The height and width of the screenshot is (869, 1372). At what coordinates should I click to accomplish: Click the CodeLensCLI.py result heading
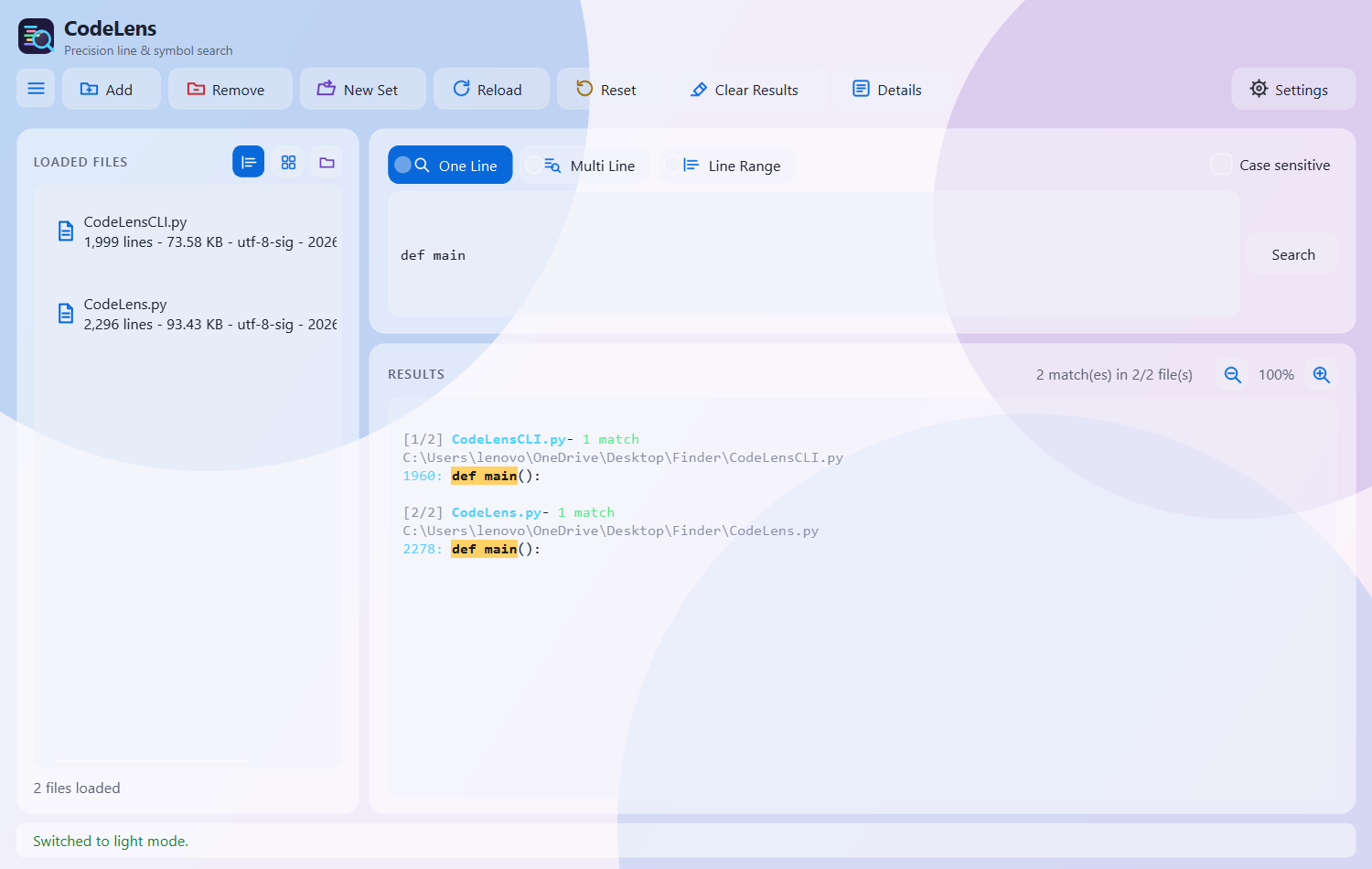509,439
